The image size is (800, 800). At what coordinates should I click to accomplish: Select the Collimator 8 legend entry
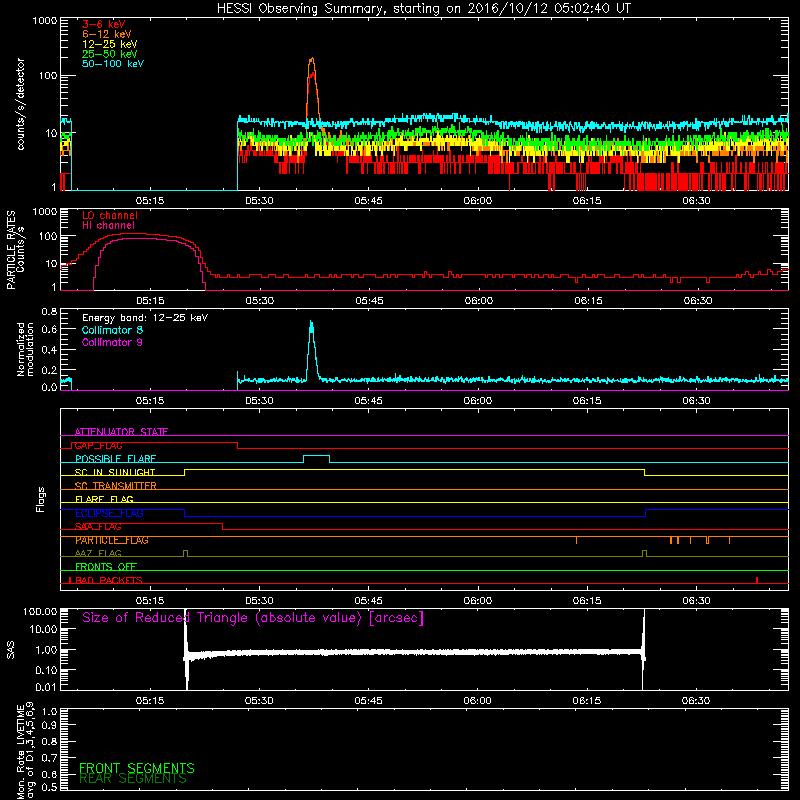click(112, 330)
